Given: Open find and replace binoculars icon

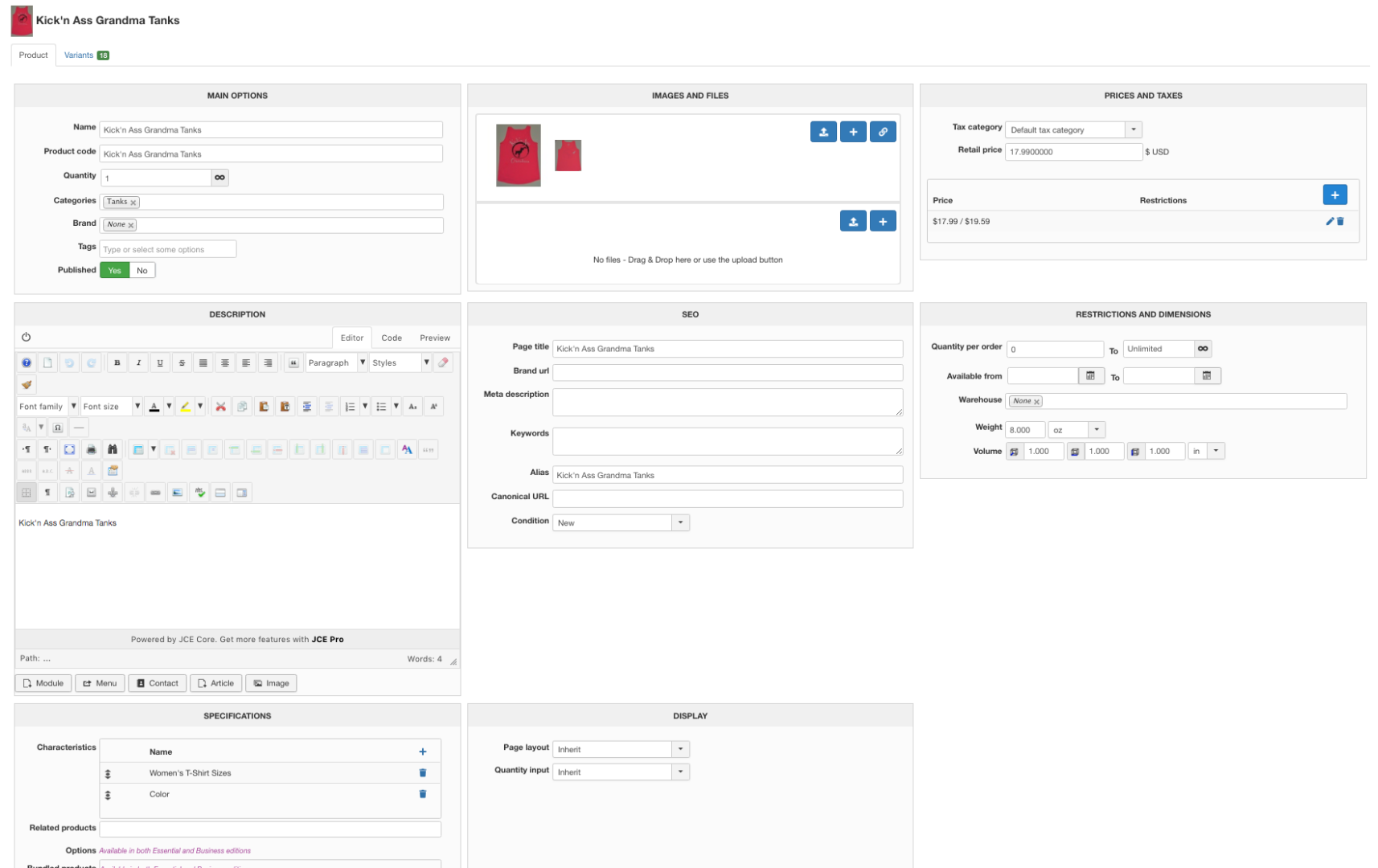Looking at the screenshot, I should click(113, 450).
